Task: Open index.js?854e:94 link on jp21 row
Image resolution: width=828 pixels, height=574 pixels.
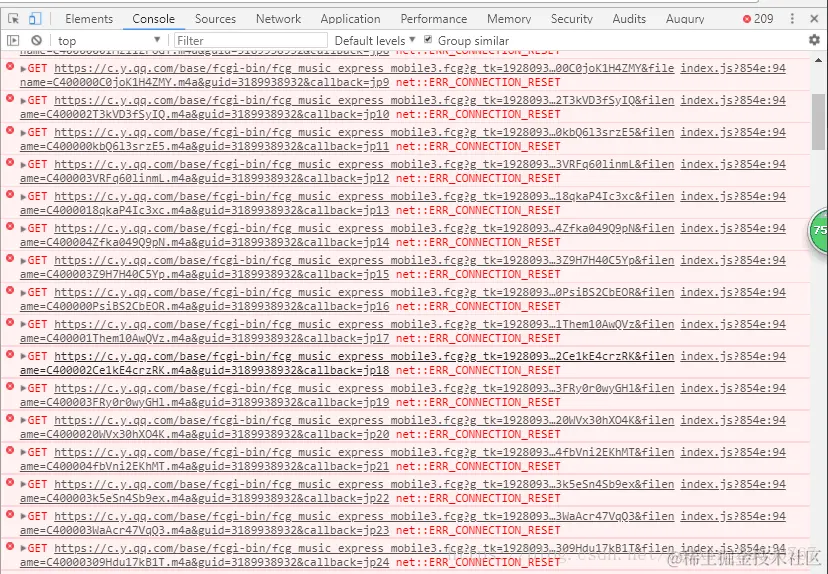Action: click(x=732, y=452)
